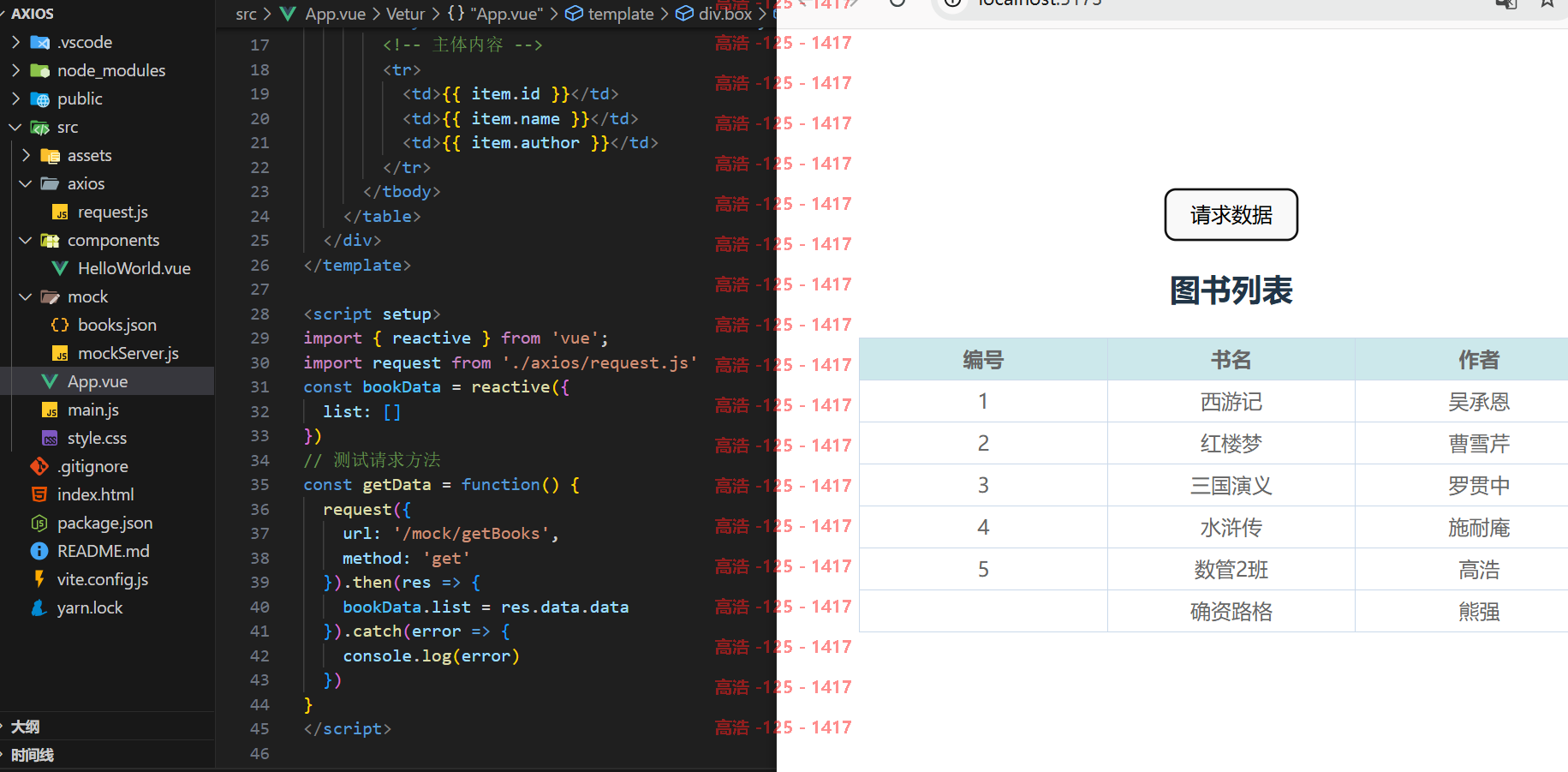
Task: Collapse the mock folder chevron
Action: (26, 296)
